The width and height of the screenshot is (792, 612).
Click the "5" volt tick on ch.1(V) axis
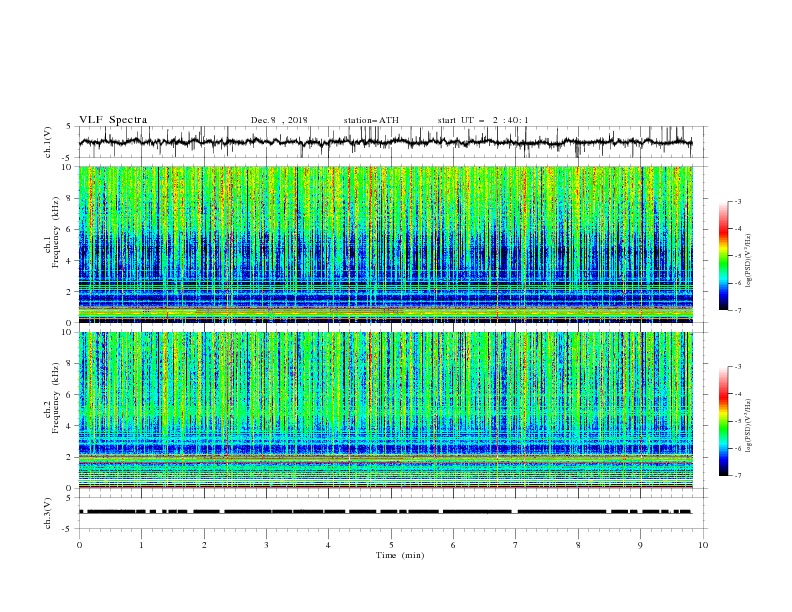coord(69,126)
